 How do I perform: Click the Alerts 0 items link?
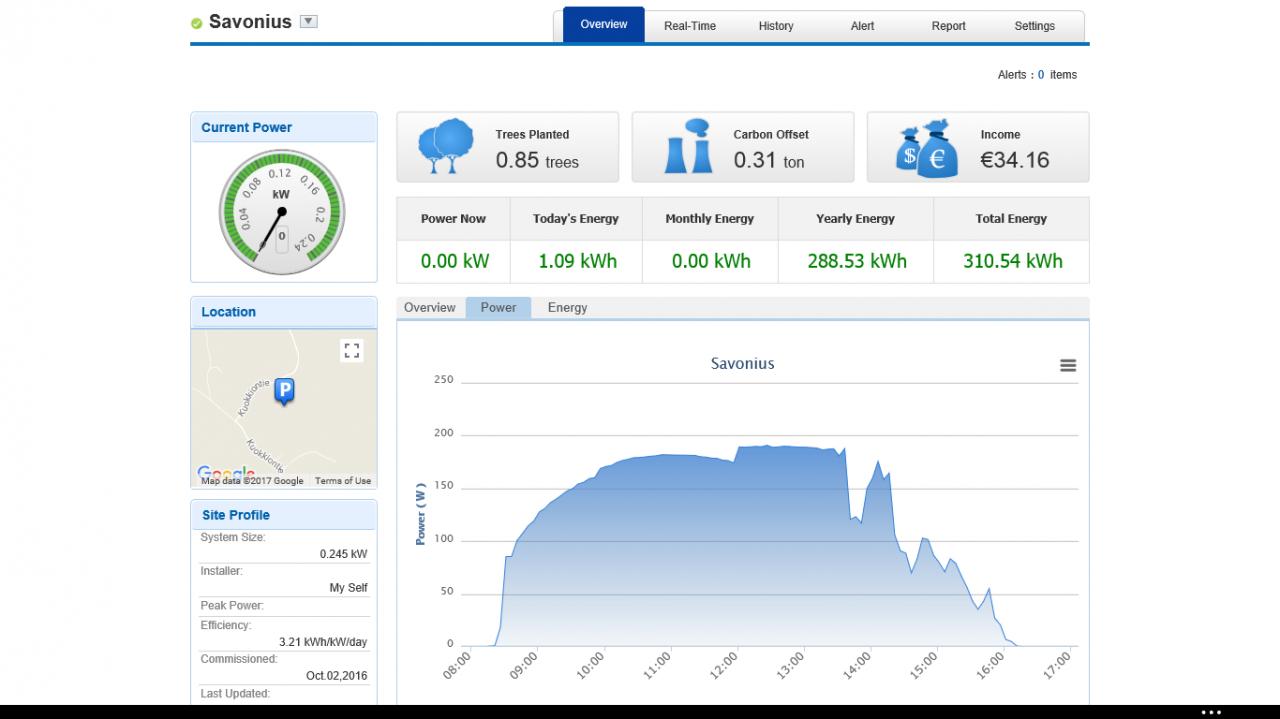pyautogui.click(x=1037, y=75)
